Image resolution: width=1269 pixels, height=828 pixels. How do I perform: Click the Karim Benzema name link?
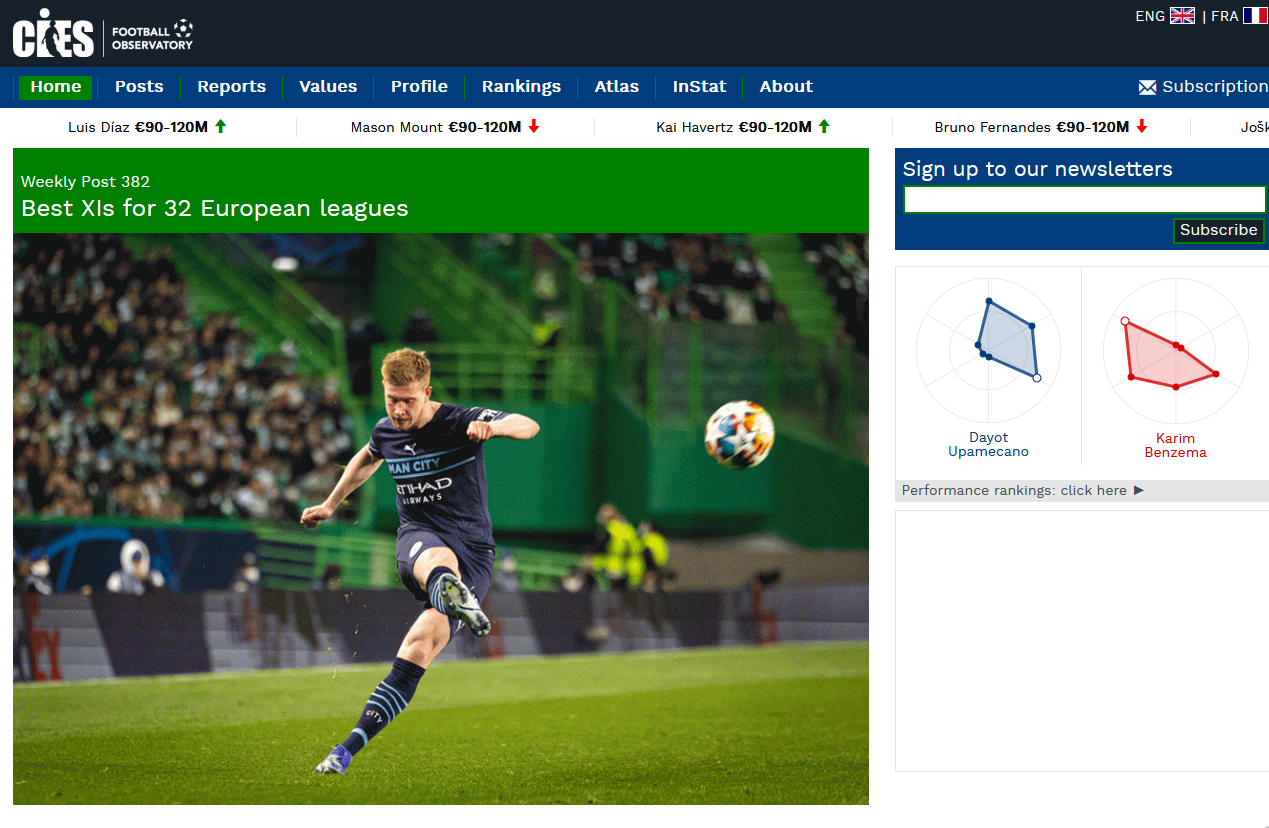pos(1175,445)
